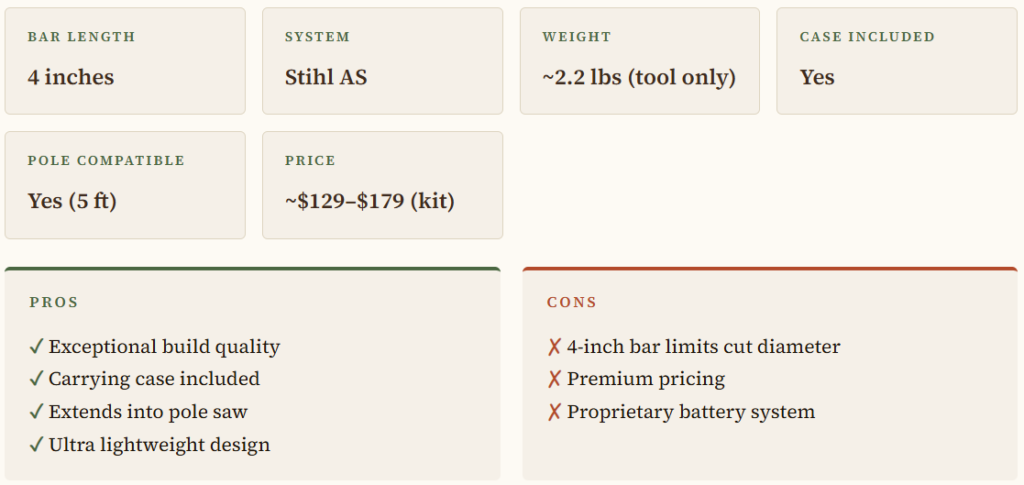Click the Bar Length spec card
The image size is (1024, 485).
[x=125, y=61]
